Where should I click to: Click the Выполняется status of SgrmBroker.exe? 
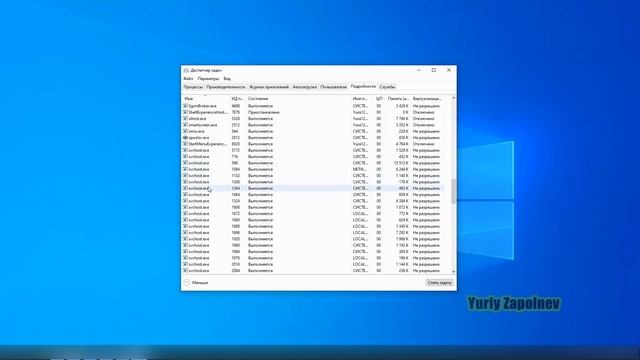pos(260,106)
